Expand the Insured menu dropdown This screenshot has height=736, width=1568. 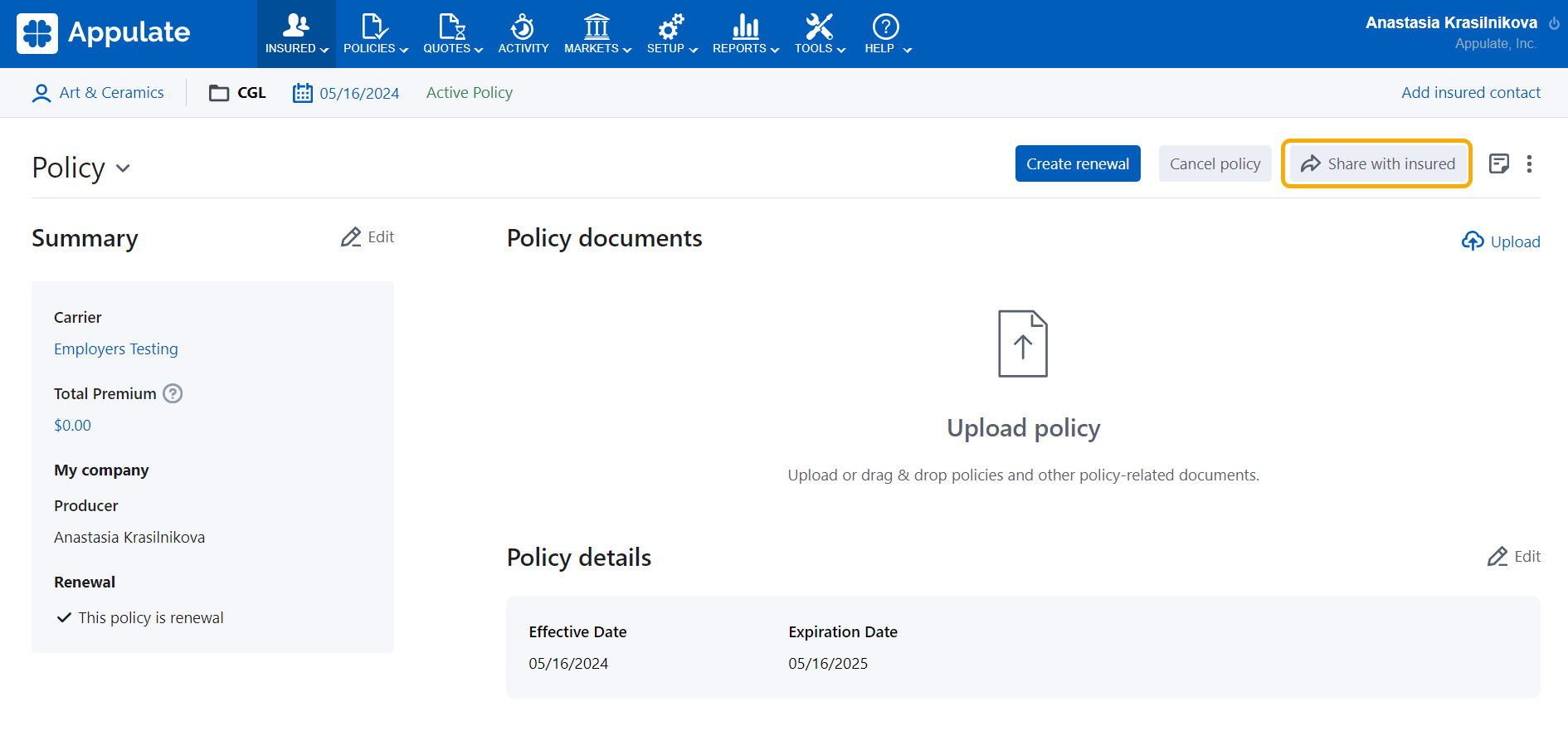296,34
